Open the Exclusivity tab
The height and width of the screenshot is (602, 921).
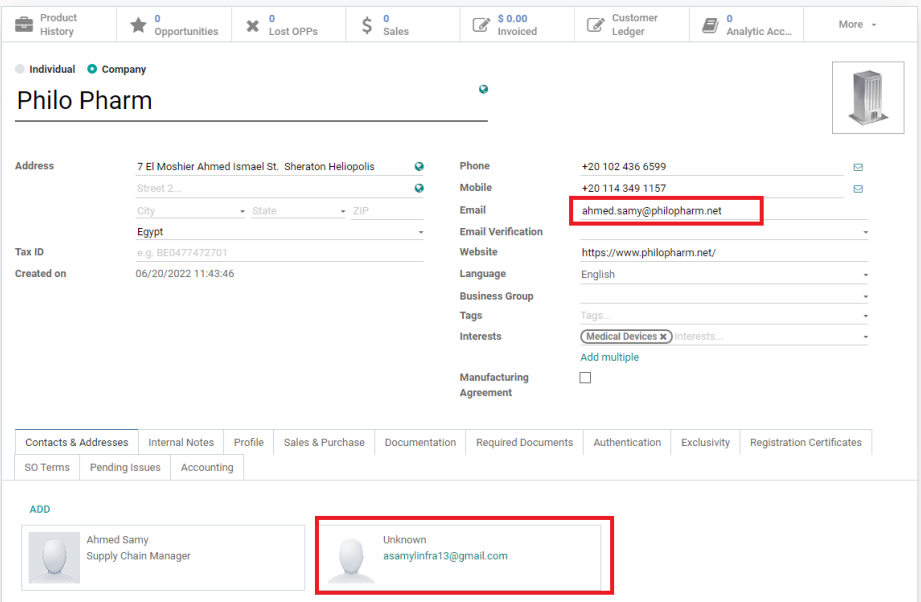(705, 442)
